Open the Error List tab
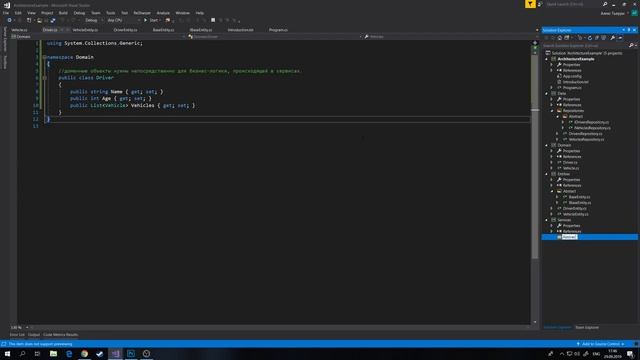This screenshot has width=640, height=360. click(x=17, y=335)
